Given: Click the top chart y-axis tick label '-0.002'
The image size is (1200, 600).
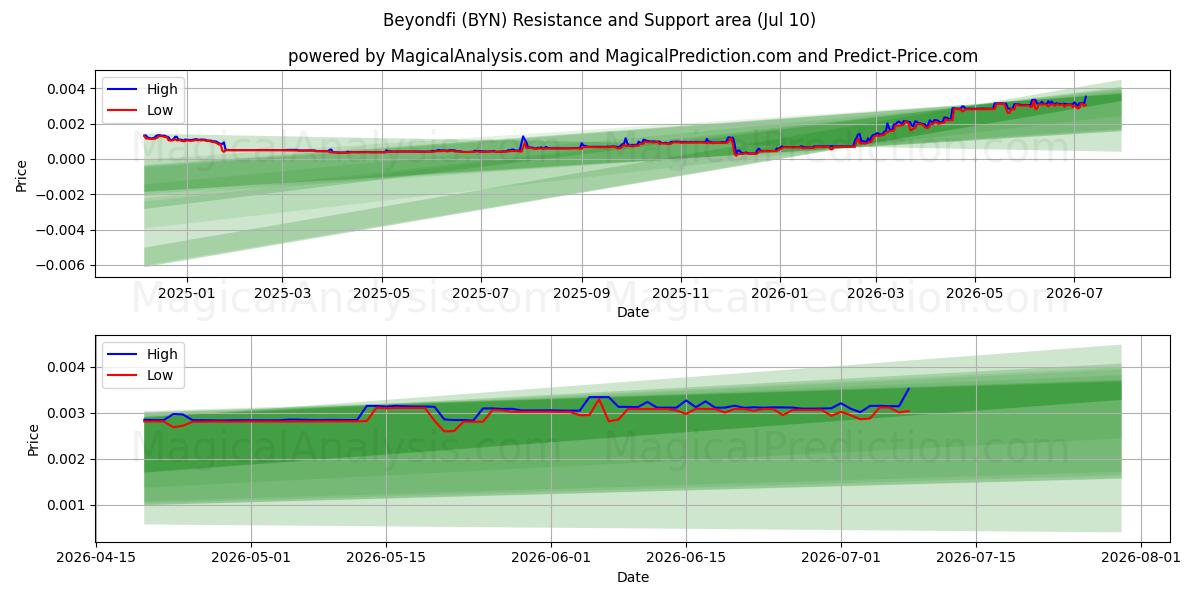Looking at the screenshot, I should (x=62, y=195).
